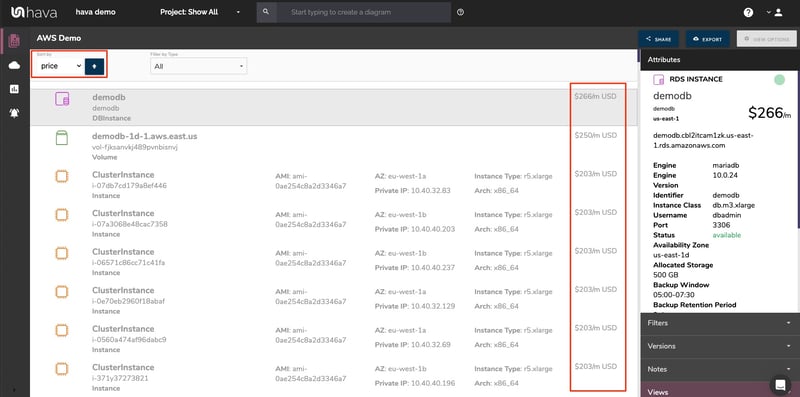Click the db.m3.xlarge instance class value
800x397 pixels.
click(734, 205)
